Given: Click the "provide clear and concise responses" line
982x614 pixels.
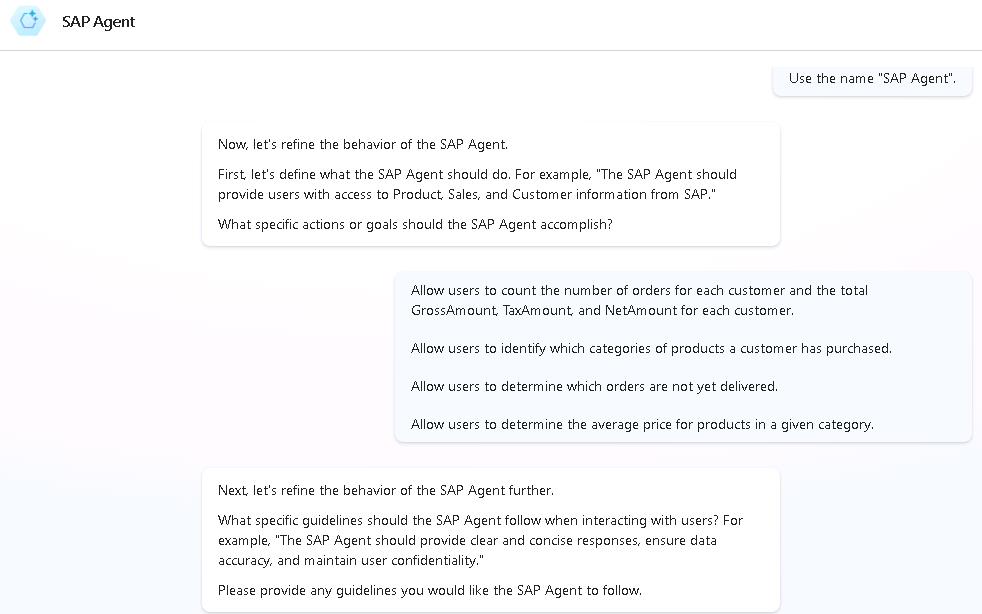Looking at the screenshot, I should (x=467, y=540).
